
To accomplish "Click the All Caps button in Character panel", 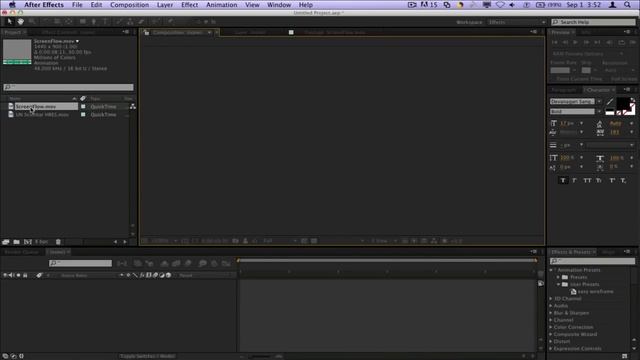I will tap(587, 180).
